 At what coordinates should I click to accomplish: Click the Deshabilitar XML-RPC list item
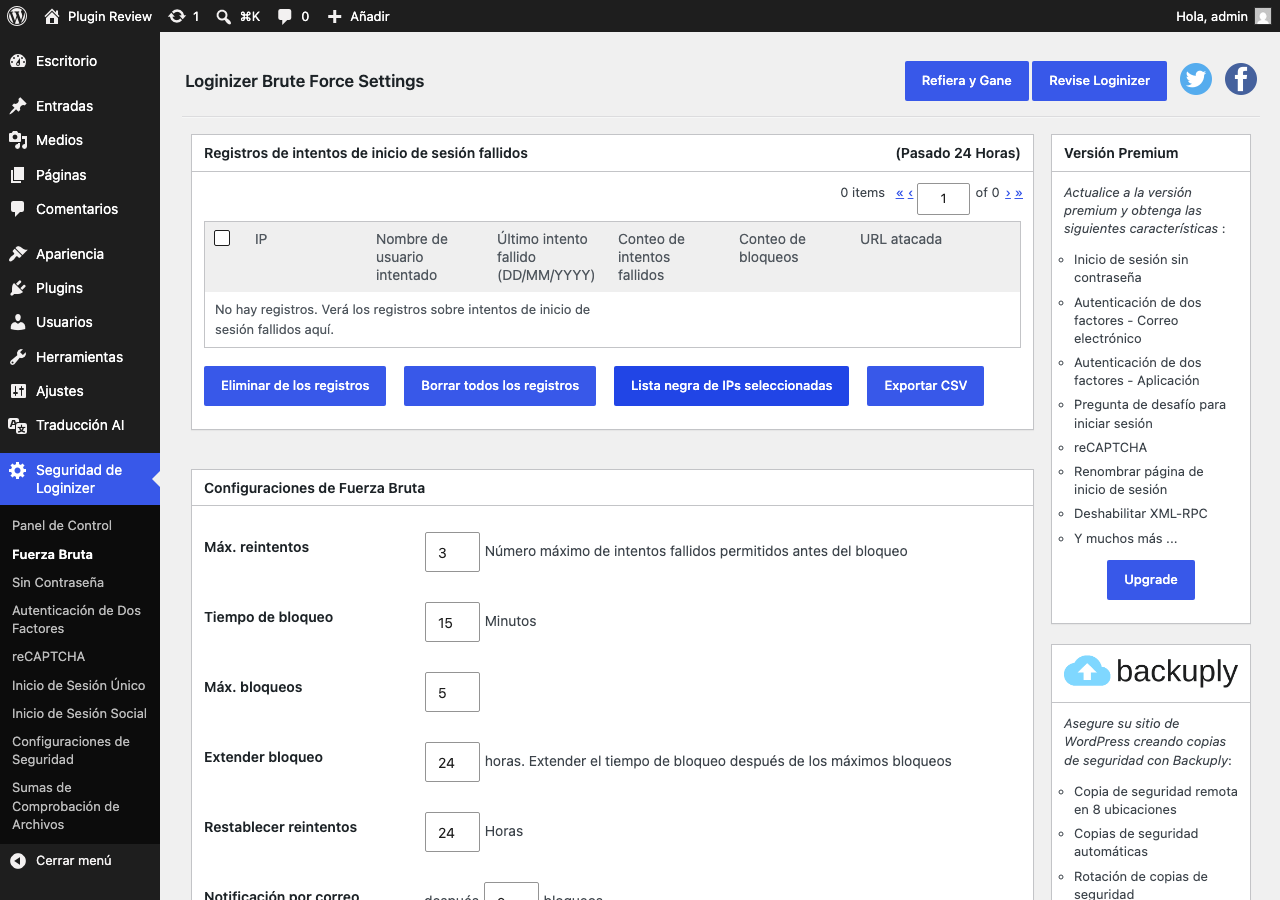pos(1141,513)
